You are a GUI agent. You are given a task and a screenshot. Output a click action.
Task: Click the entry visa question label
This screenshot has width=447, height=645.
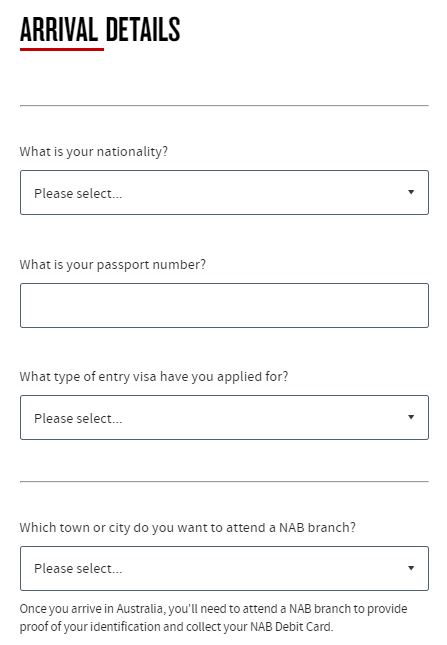154,377
